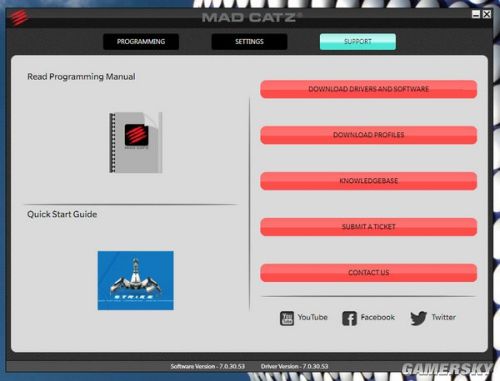
Task: Click the Facebook icon
Action: click(349, 318)
